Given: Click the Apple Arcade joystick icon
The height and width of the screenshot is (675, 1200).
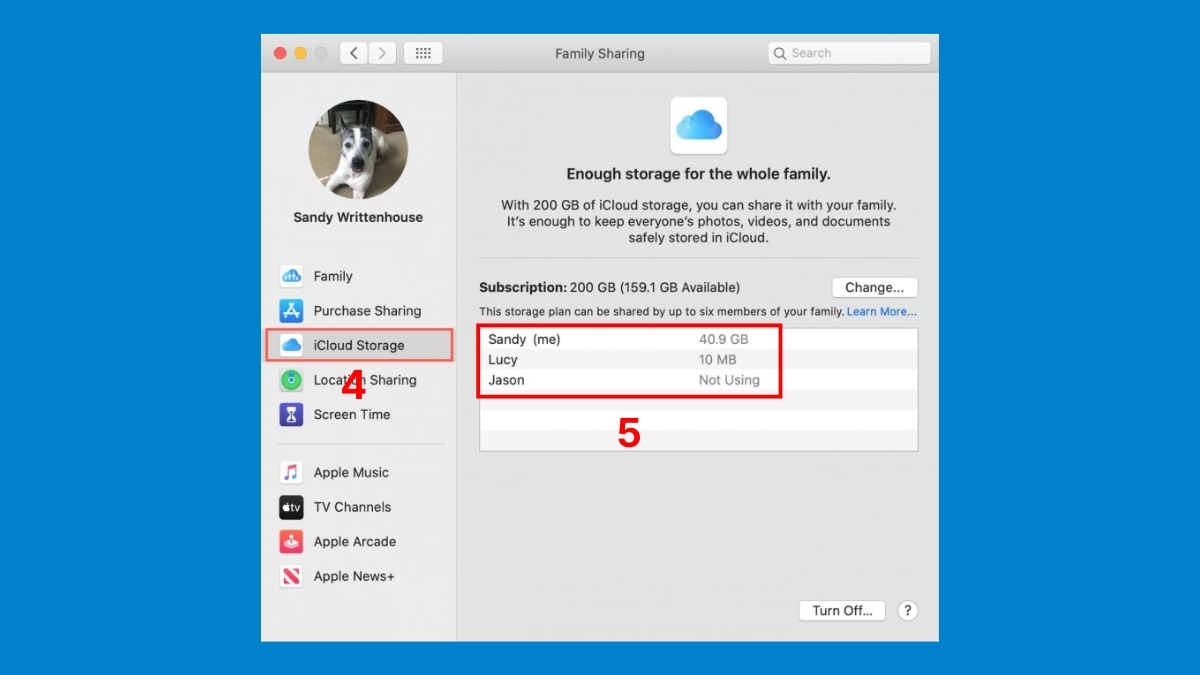Looking at the screenshot, I should (291, 542).
